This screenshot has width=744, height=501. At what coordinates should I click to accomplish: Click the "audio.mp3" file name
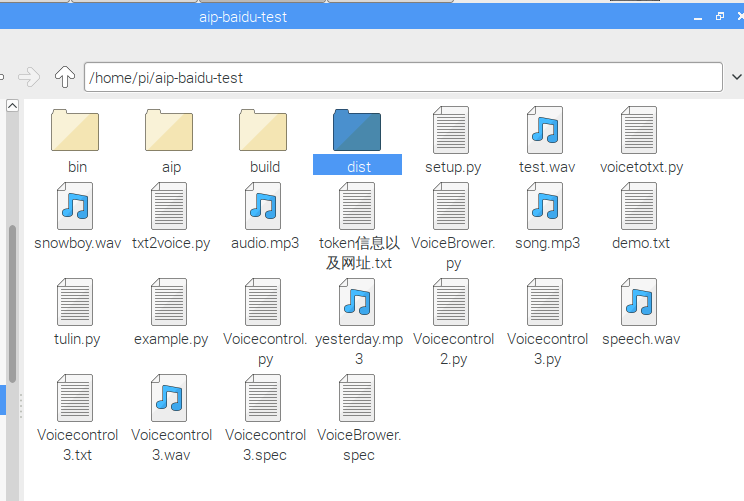[x=265, y=243]
